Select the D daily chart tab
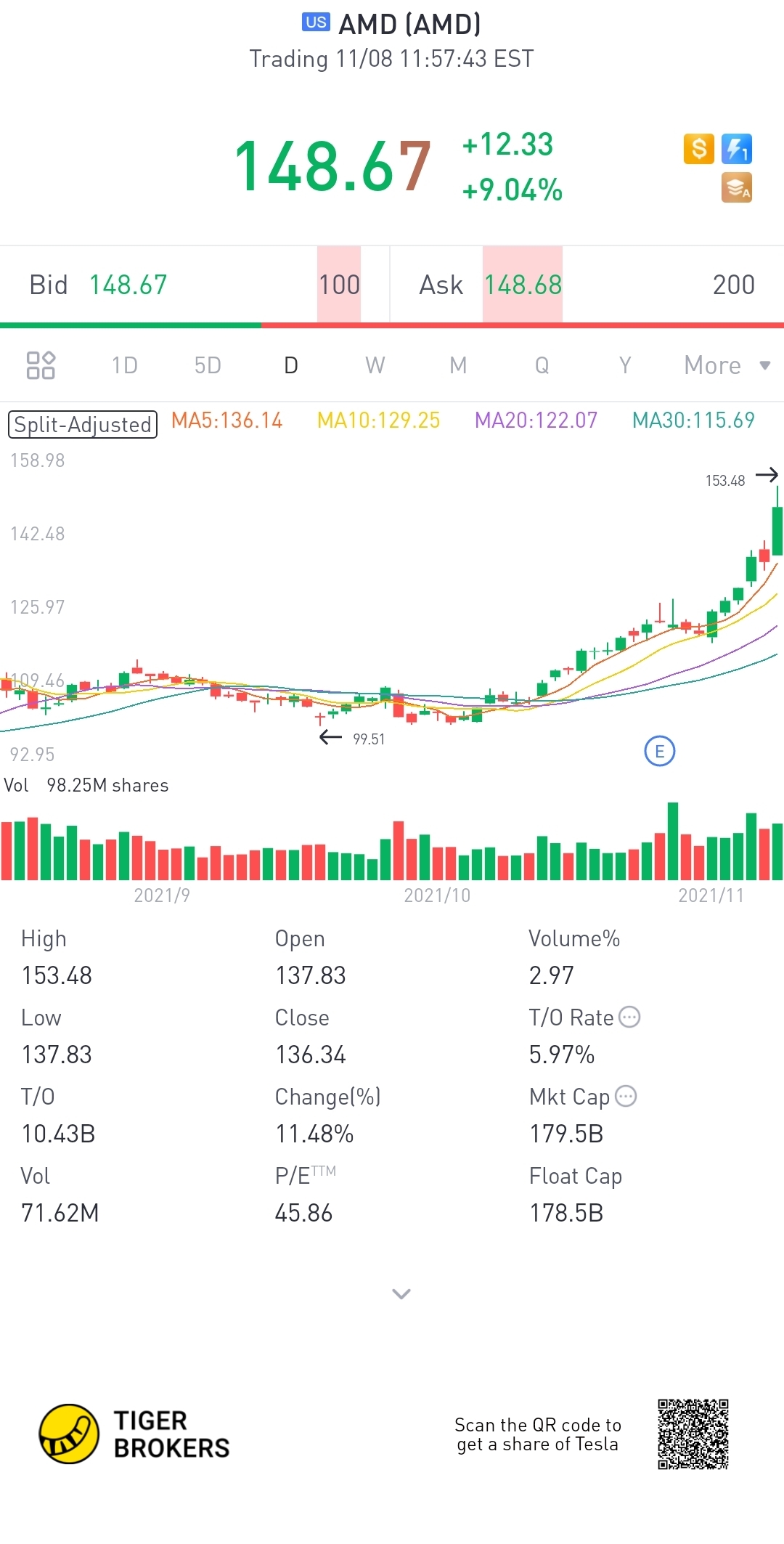784x1544 pixels. coord(291,365)
